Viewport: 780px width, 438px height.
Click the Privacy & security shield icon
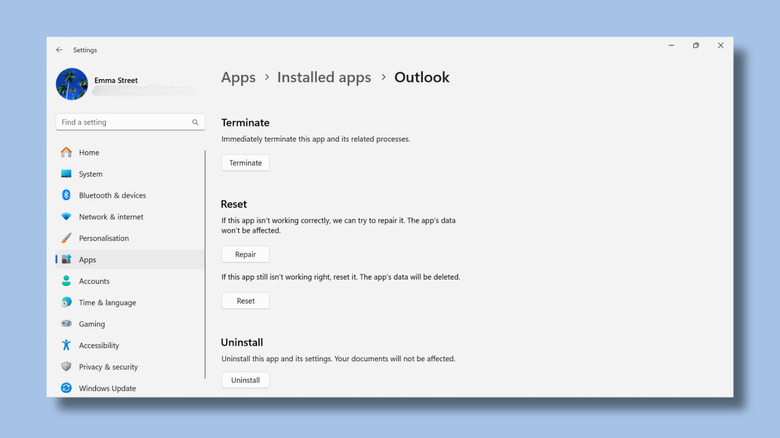pos(66,366)
